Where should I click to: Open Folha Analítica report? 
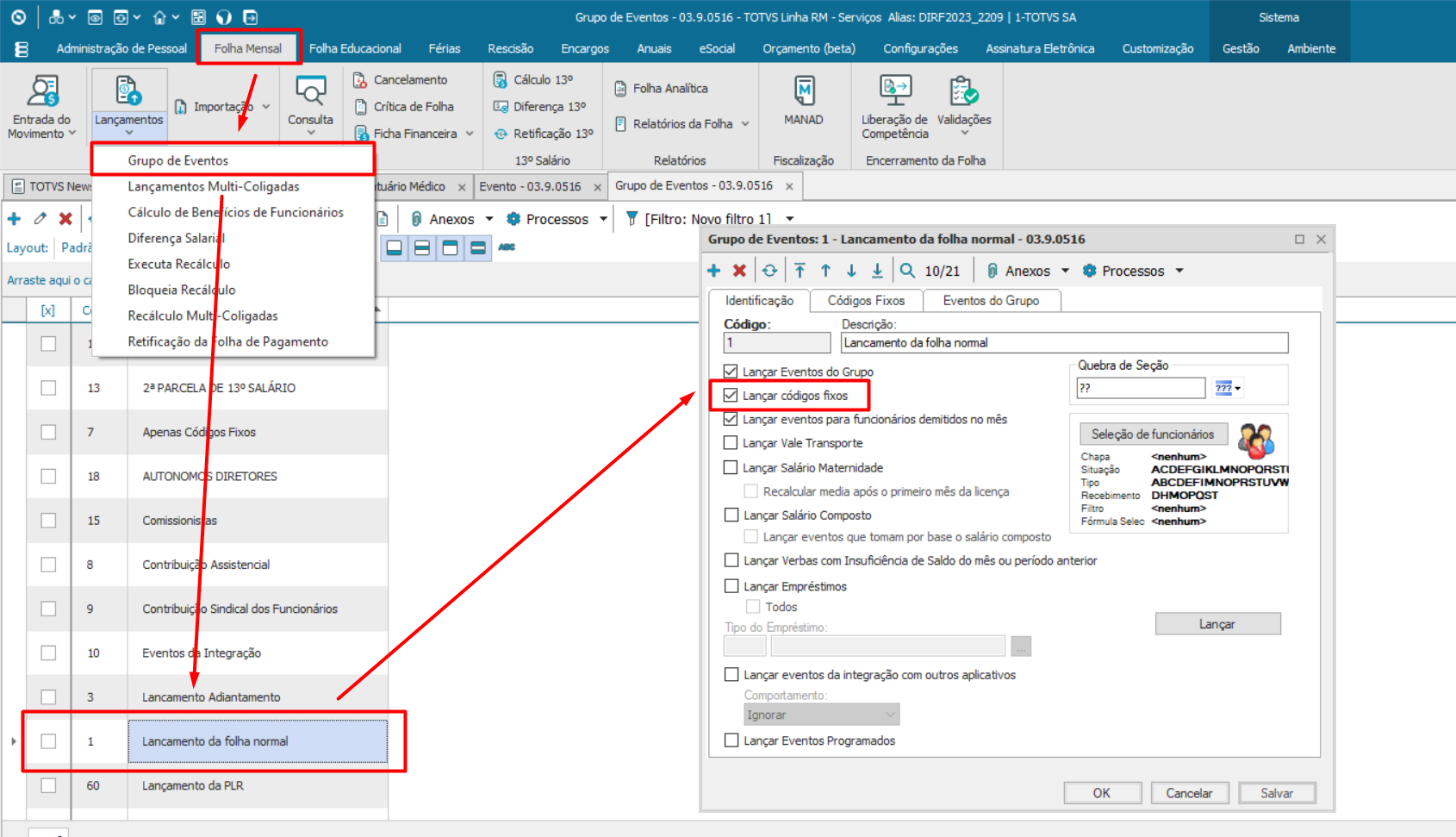coord(661,88)
